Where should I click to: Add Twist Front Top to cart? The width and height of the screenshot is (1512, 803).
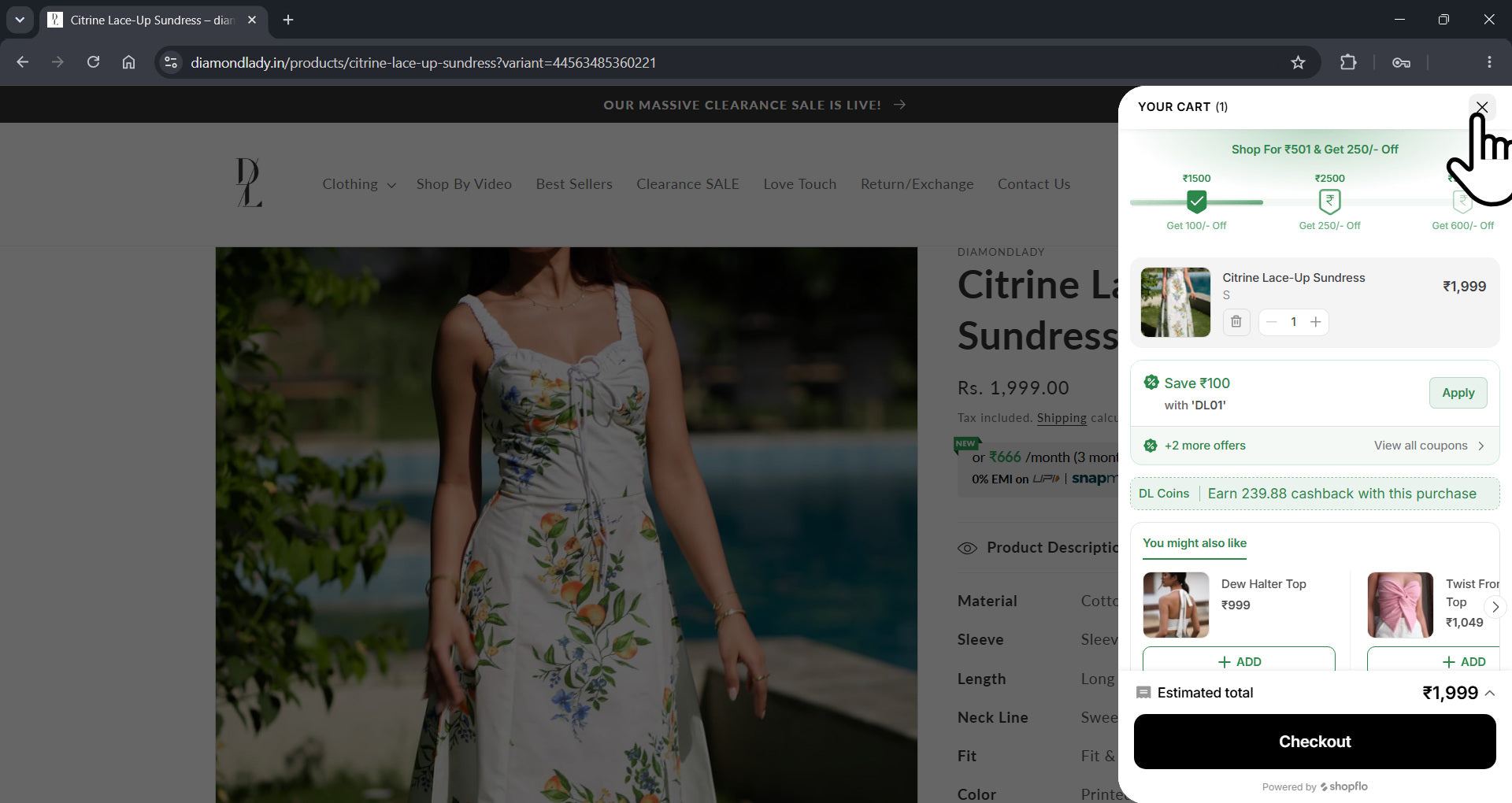click(x=1433, y=661)
